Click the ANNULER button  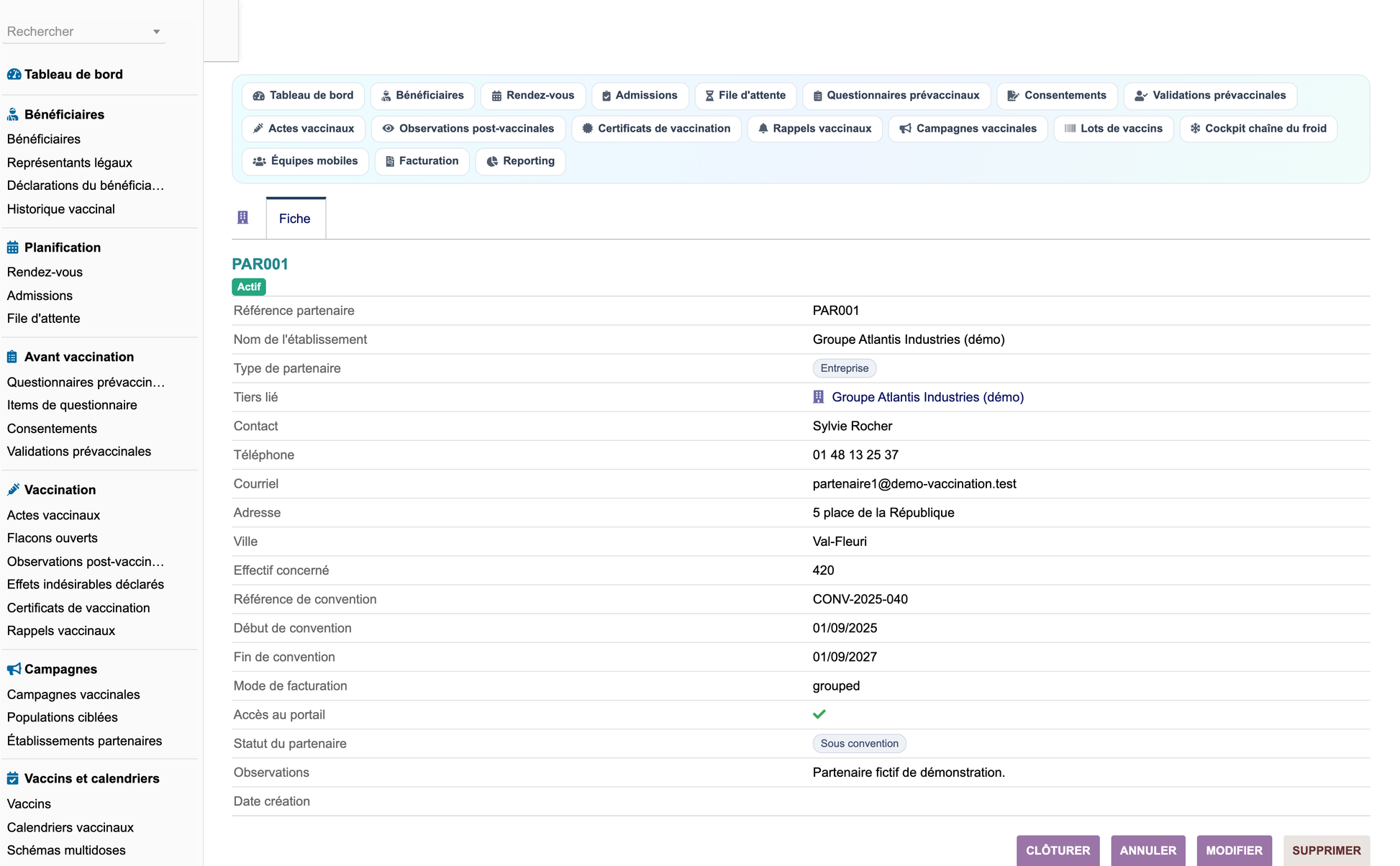[1148, 850]
